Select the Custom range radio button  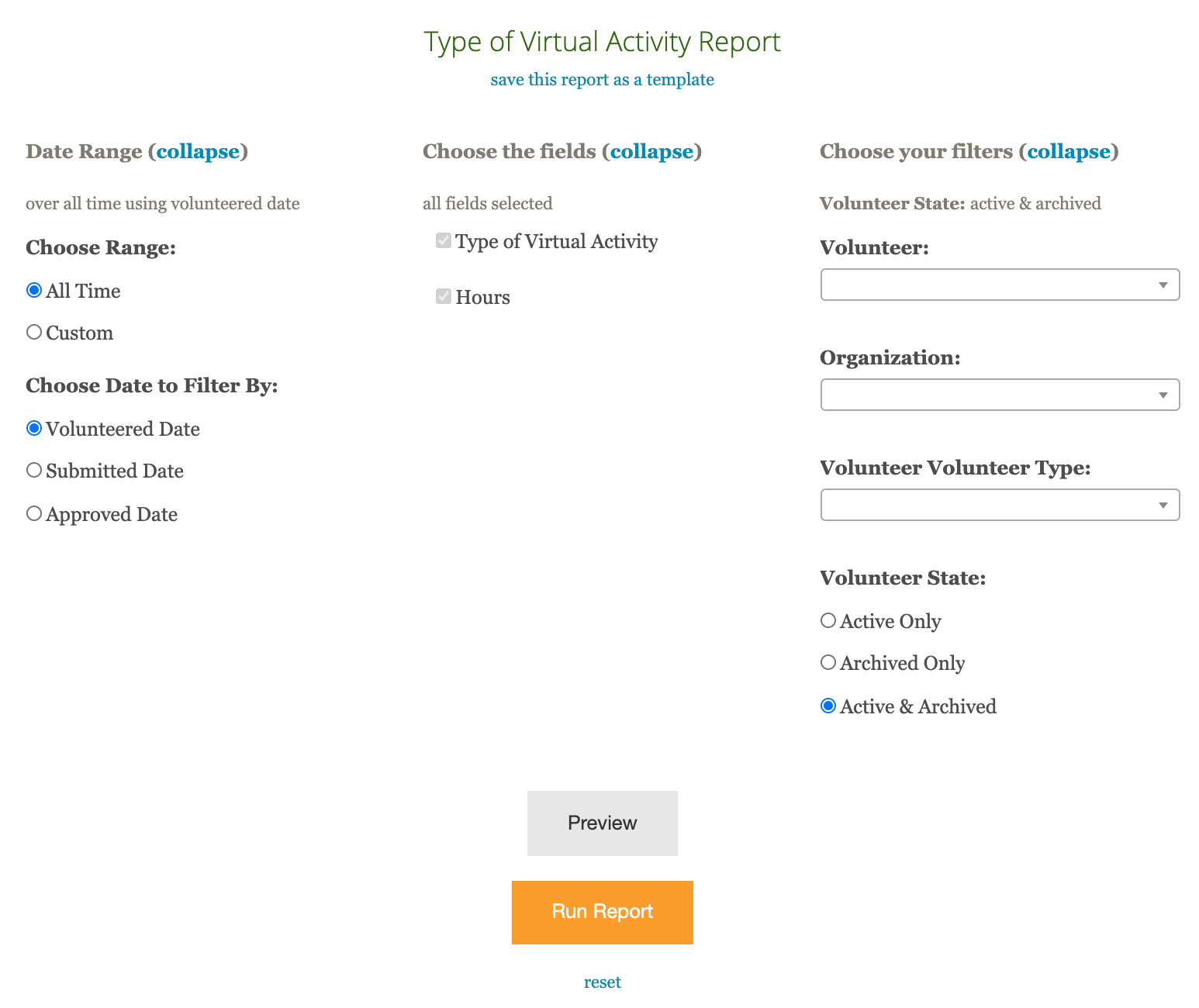(34, 332)
